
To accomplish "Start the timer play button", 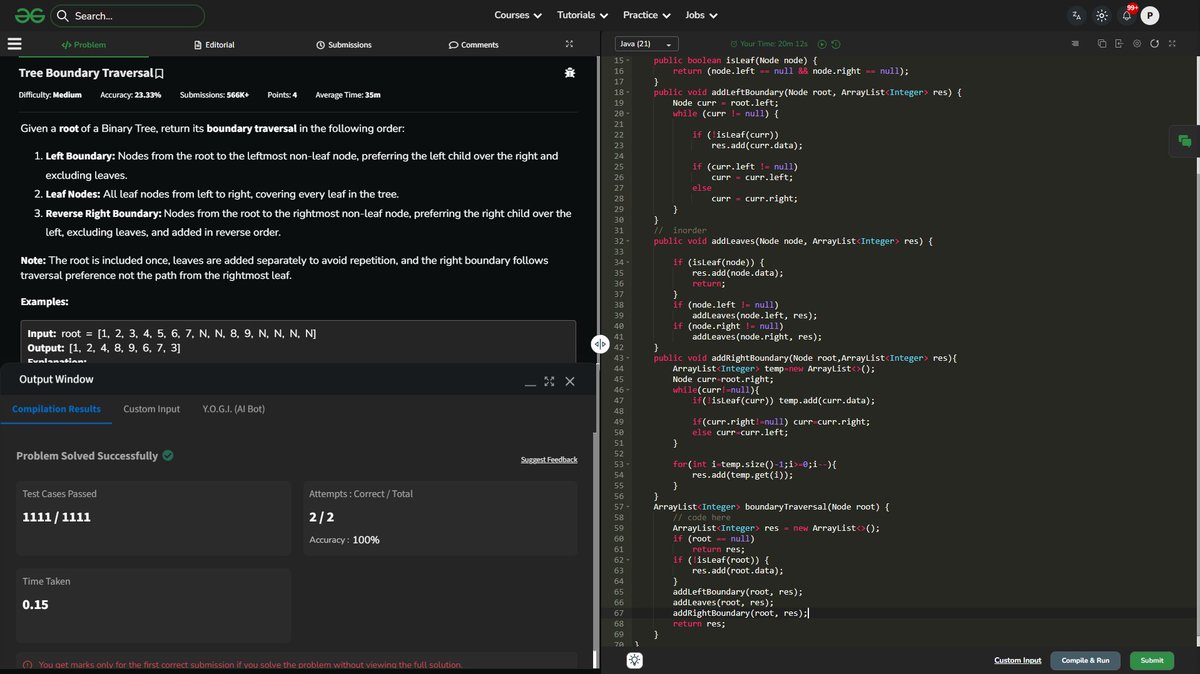I will coord(822,44).
